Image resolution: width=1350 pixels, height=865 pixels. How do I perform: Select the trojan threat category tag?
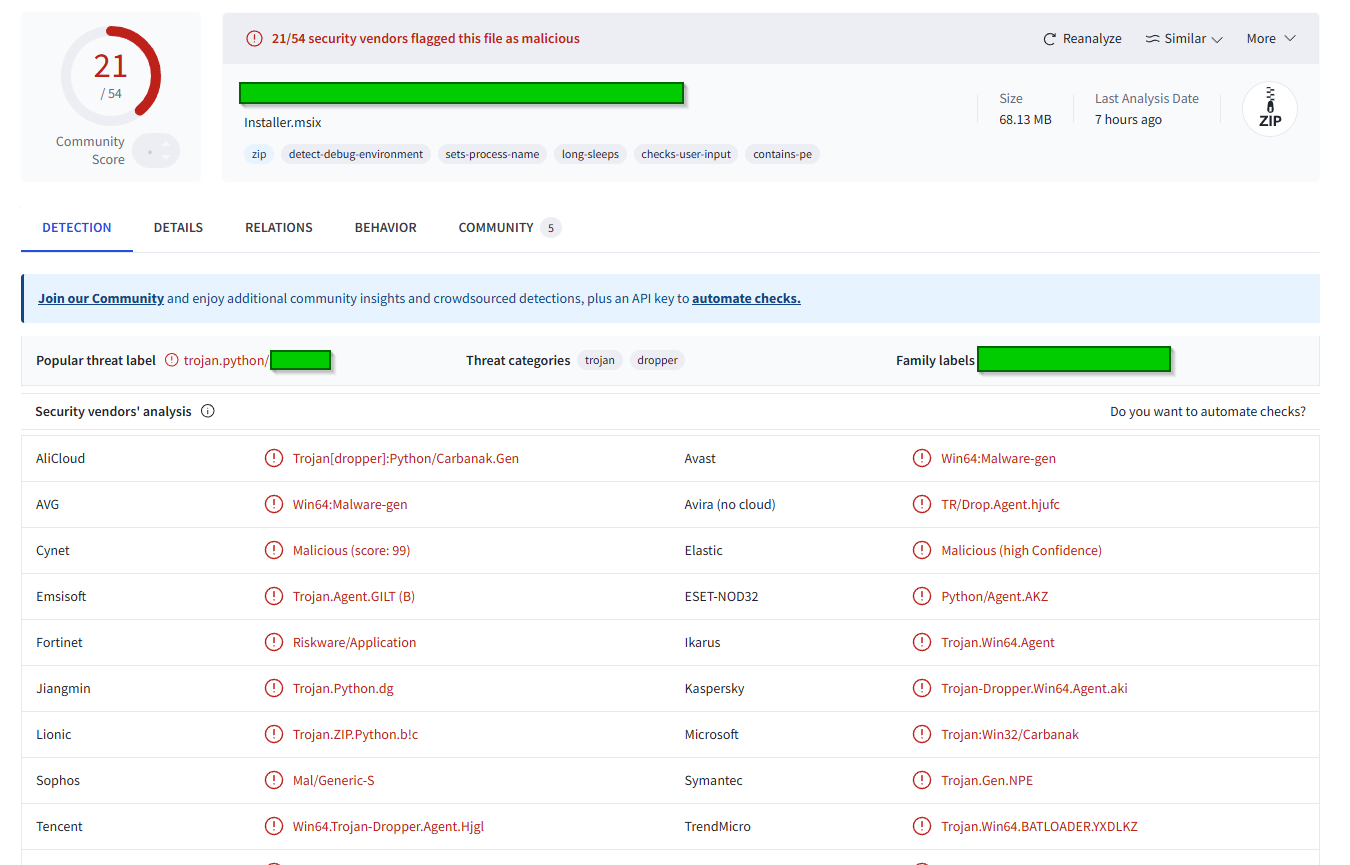[x=599, y=360]
